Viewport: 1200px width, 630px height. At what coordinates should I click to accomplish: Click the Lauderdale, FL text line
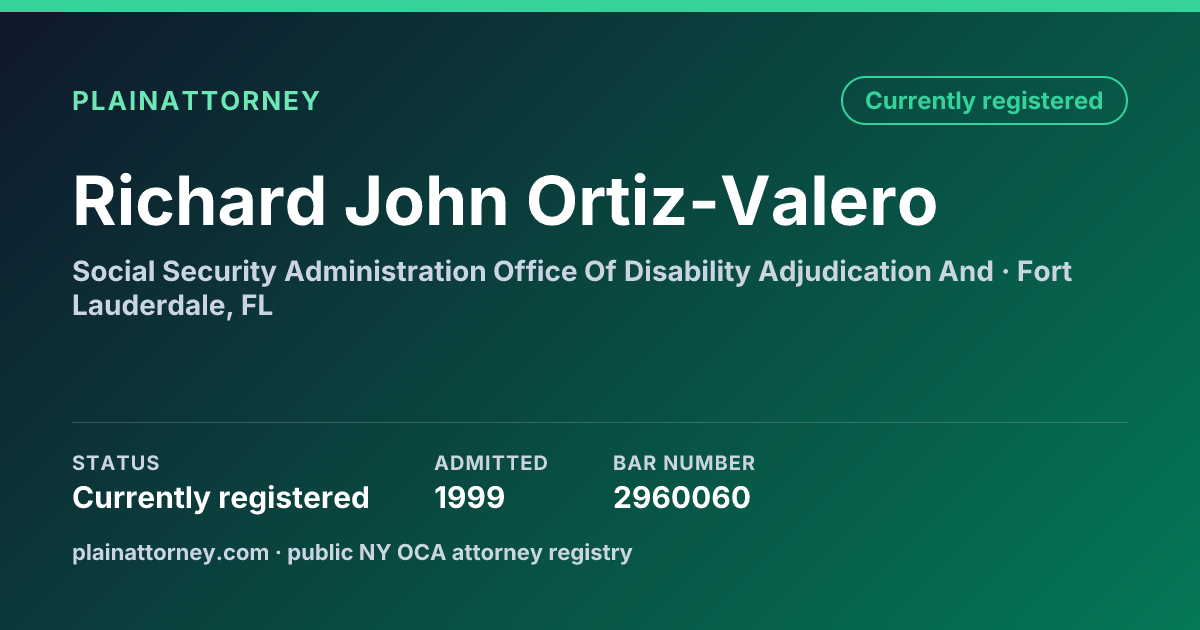pos(172,306)
